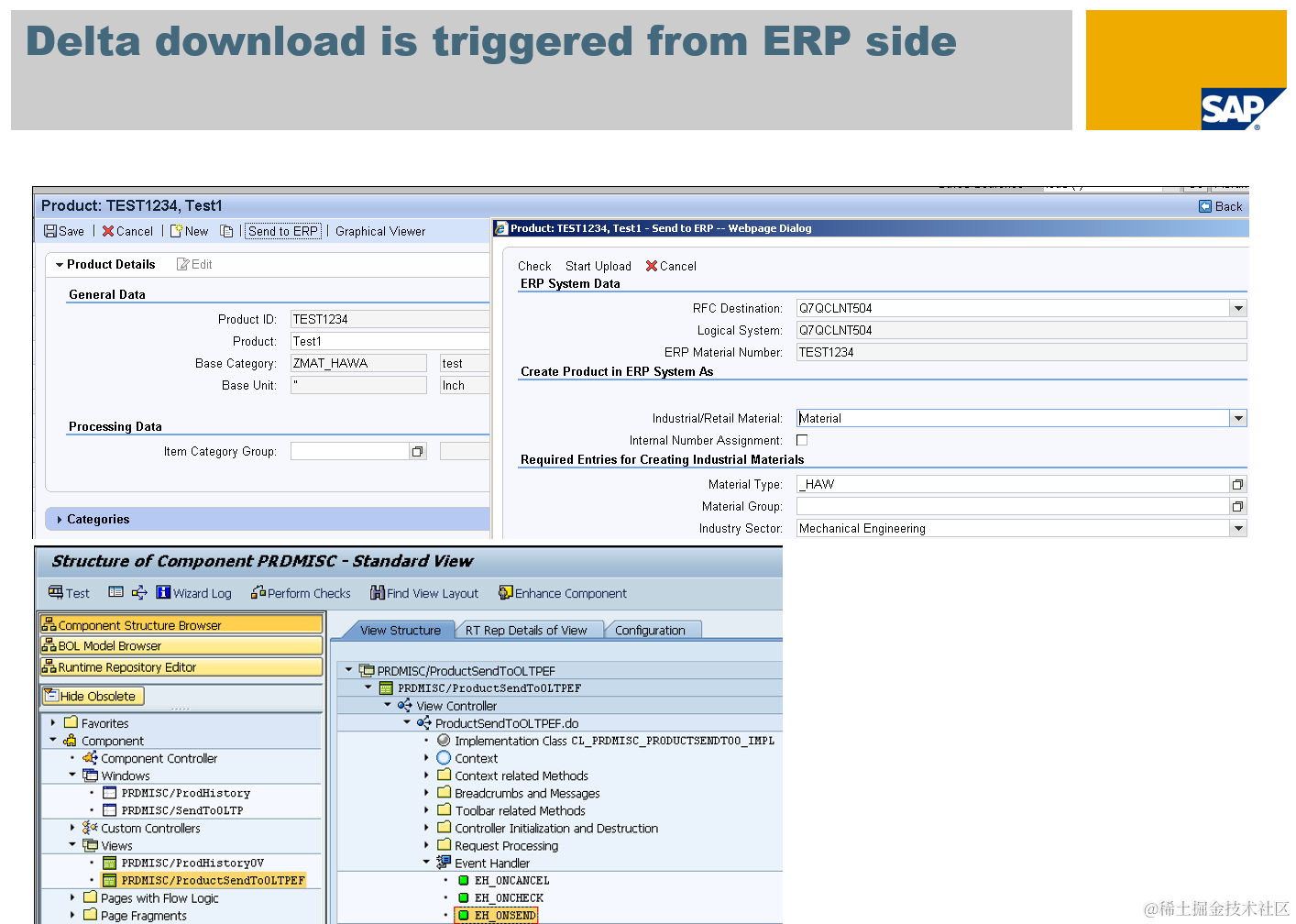This screenshot has height=924, width=1296.
Task: Expand the Favorites tree node
Action: point(53,722)
